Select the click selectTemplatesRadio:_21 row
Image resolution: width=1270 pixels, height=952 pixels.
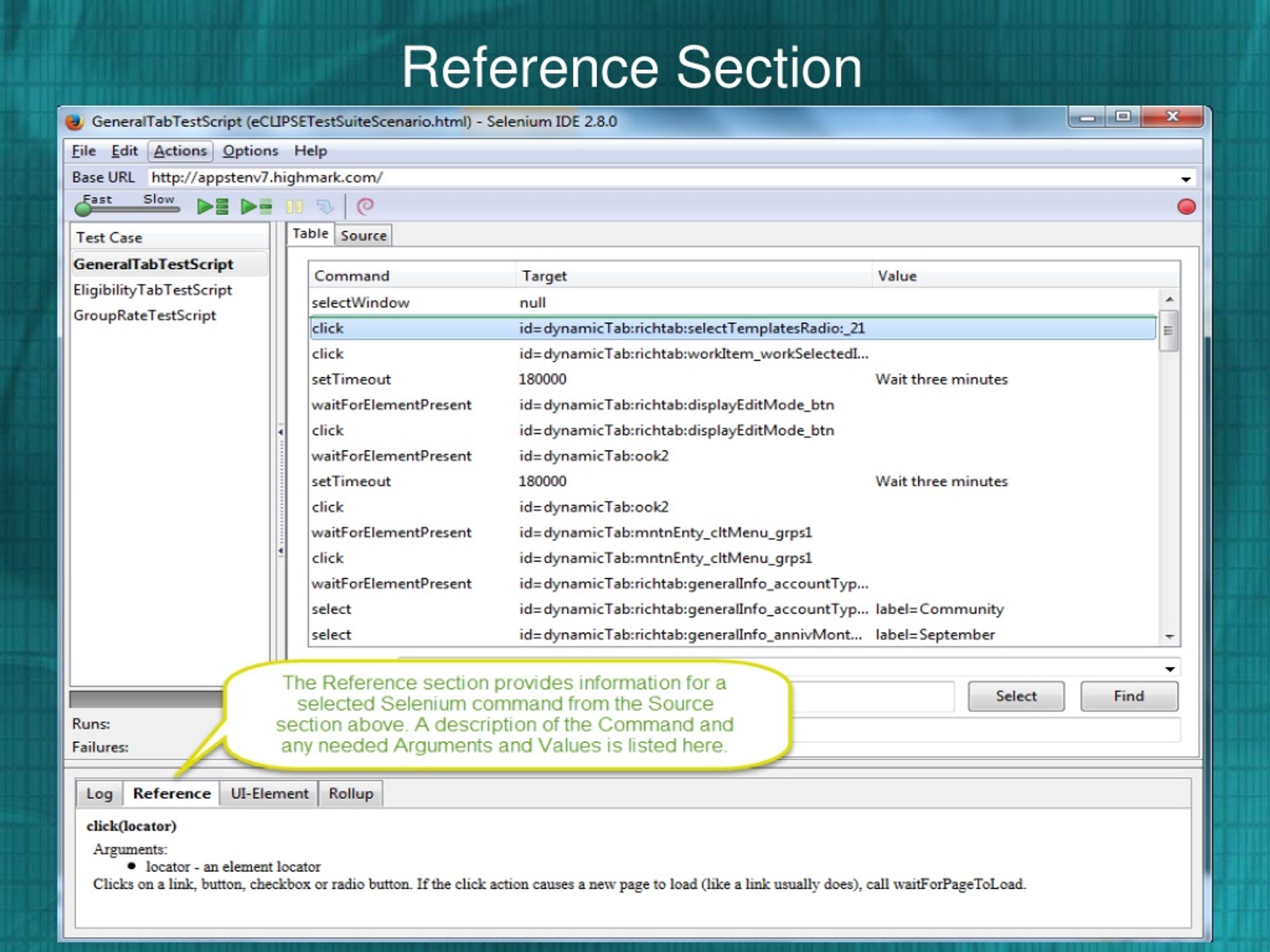click(x=733, y=328)
